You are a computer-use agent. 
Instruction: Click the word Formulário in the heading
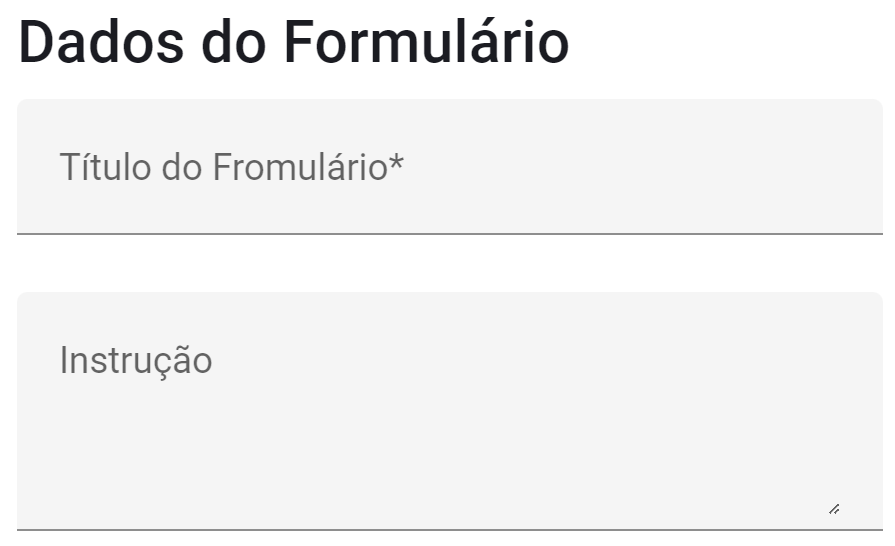pos(425,42)
